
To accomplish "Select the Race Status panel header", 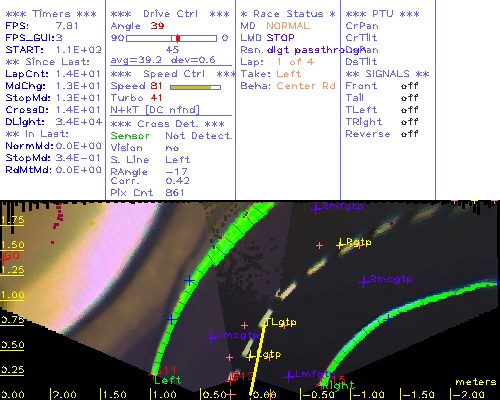I will [x=288, y=14].
